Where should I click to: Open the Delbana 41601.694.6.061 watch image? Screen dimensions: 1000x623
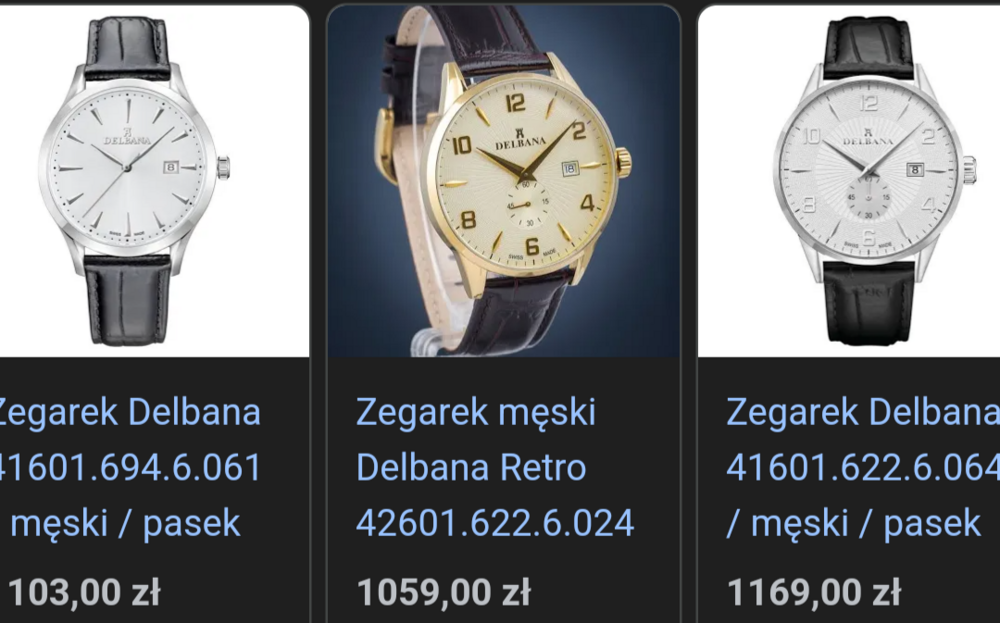pos(154,181)
